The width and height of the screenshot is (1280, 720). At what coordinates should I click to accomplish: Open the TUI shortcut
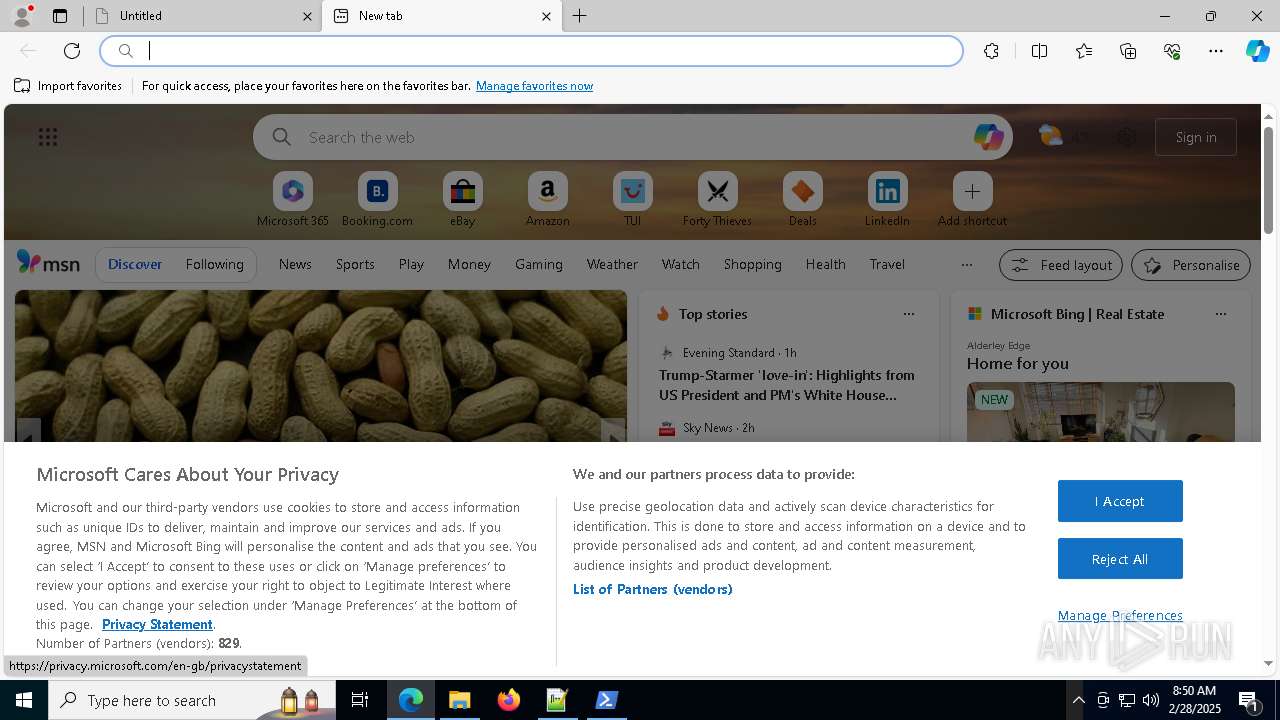[632, 199]
